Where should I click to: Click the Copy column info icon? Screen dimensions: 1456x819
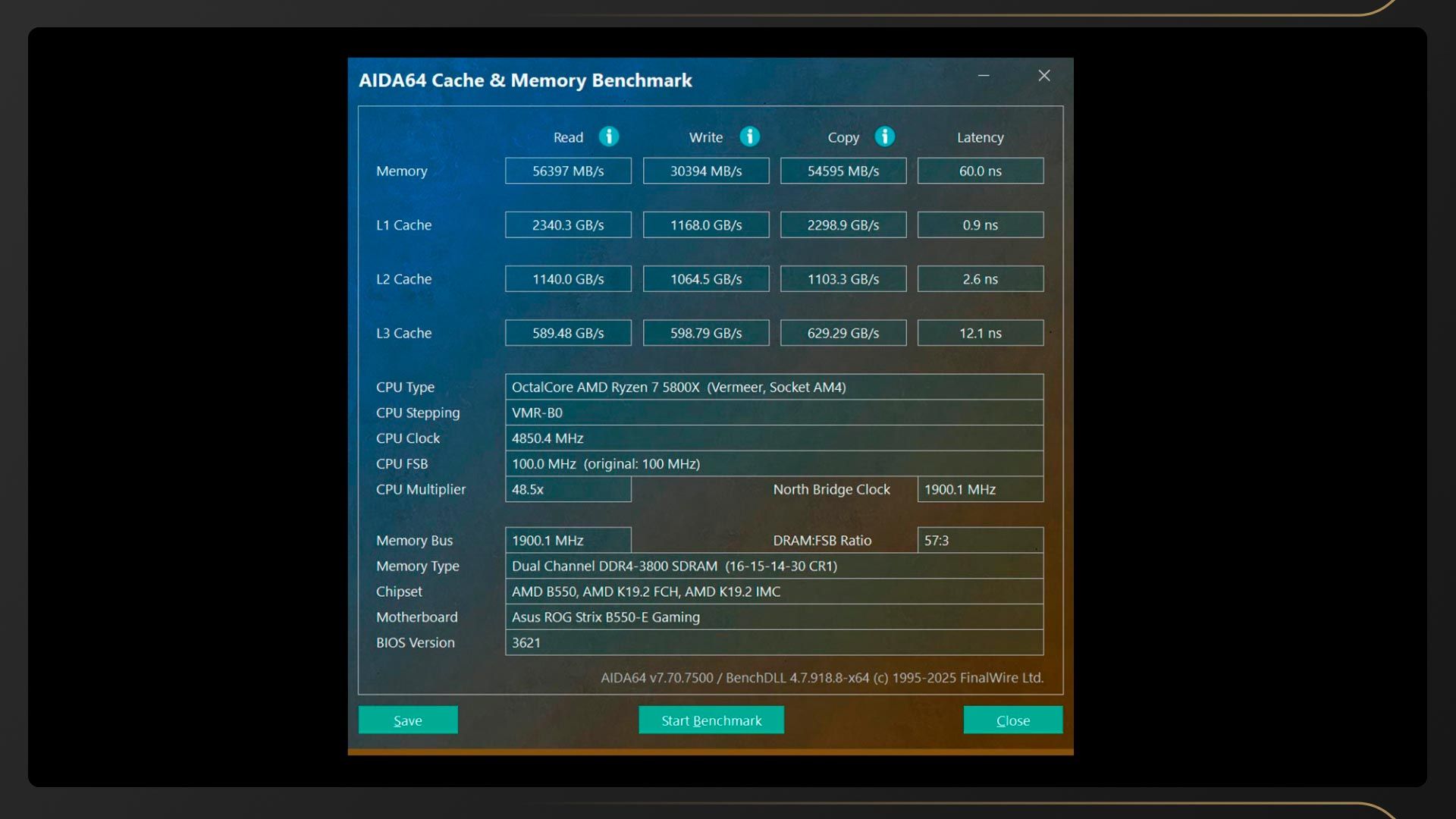click(884, 136)
